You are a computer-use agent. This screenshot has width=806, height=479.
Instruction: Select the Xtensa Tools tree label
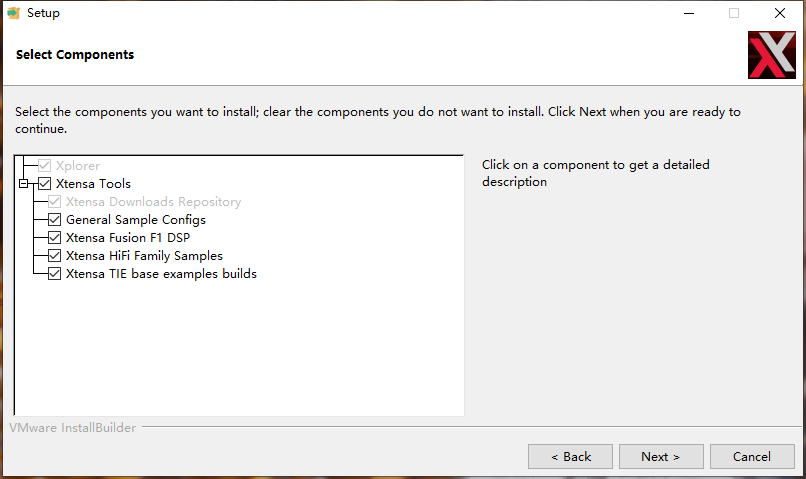click(x=98, y=184)
